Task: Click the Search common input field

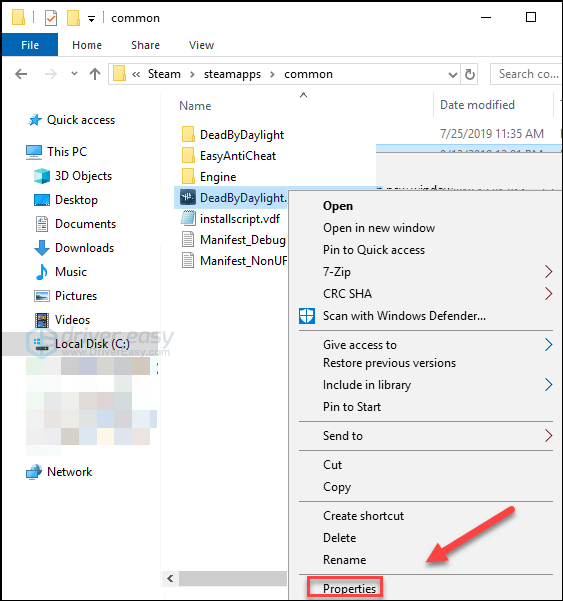Action: point(527,74)
